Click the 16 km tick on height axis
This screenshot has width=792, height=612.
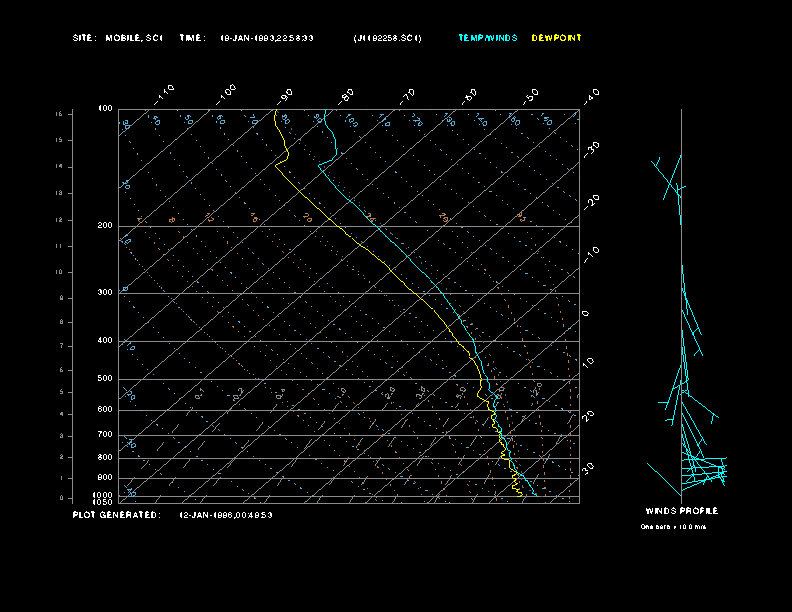coord(60,114)
